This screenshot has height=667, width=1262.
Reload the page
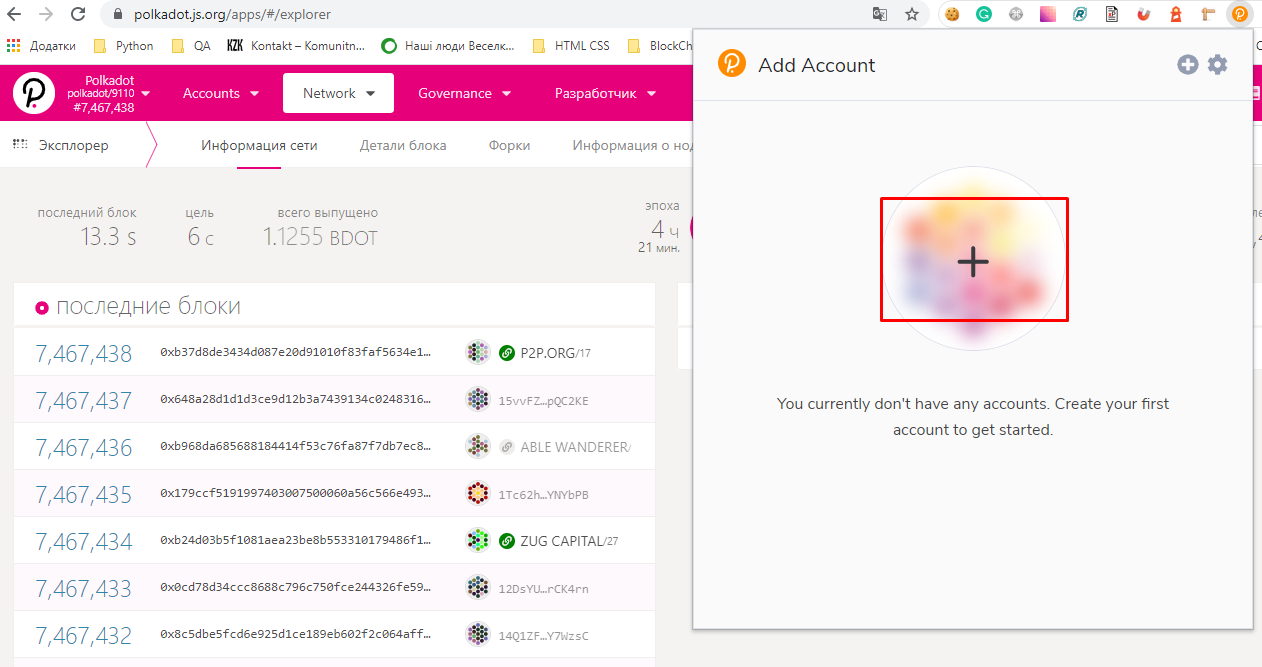point(78,15)
